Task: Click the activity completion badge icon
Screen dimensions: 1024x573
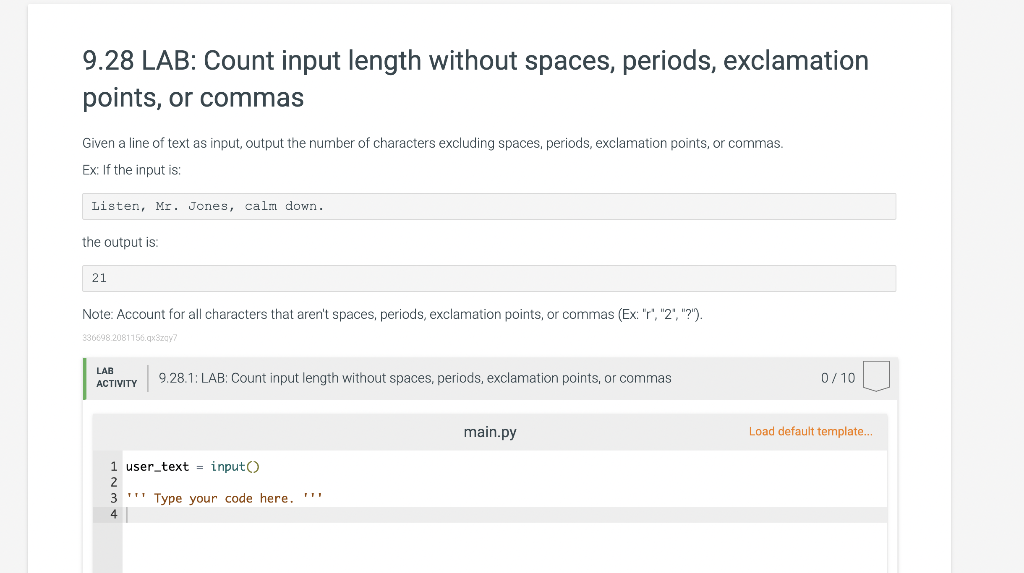Action: (875, 377)
